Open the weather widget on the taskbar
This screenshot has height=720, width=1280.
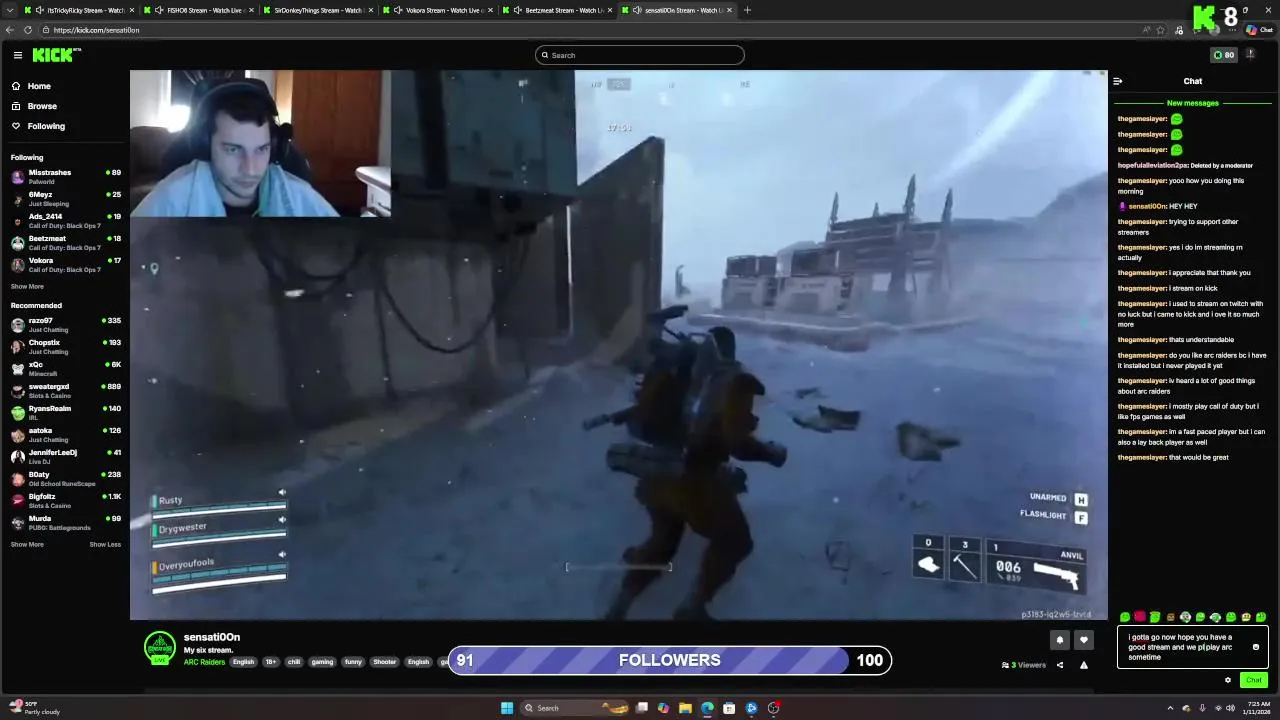pos(34,708)
